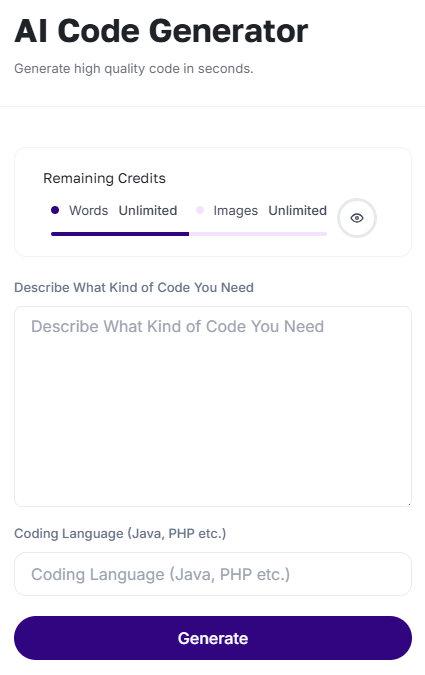Click inside the code description text area
This screenshot has width=425, height=675.
(x=213, y=406)
